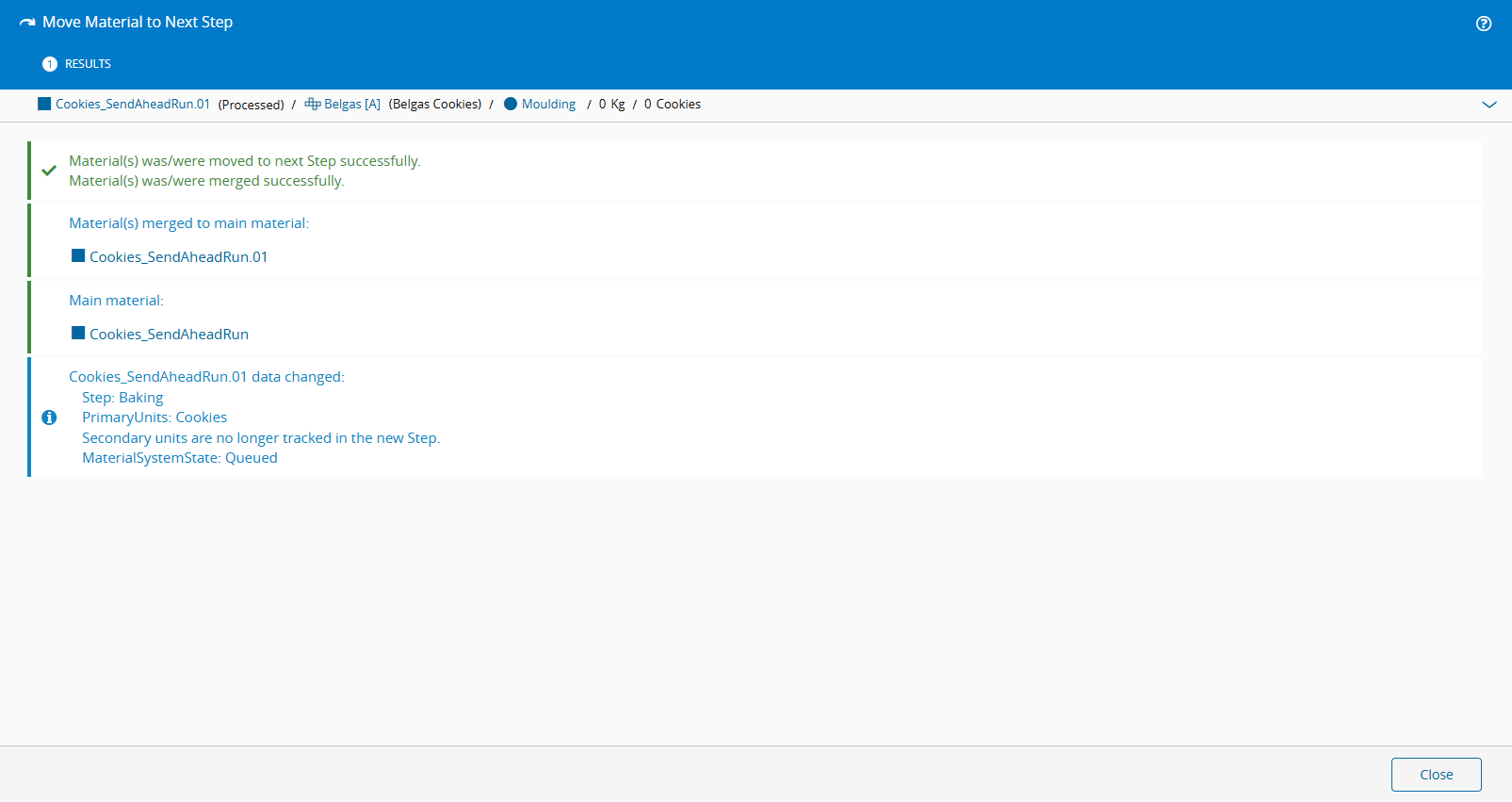Click the round Moulding step icon
The width and height of the screenshot is (1512, 802).
click(x=511, y=104)
